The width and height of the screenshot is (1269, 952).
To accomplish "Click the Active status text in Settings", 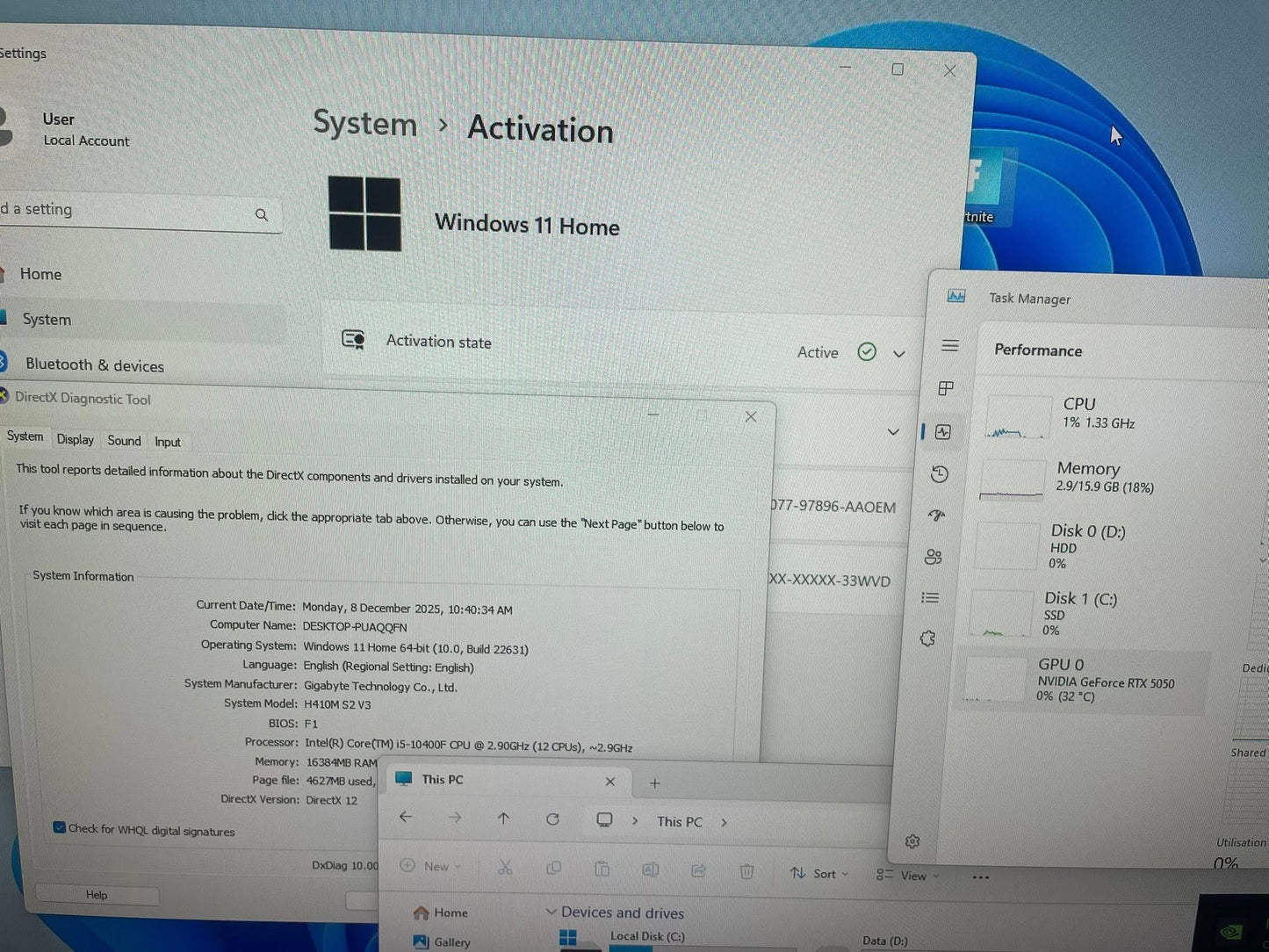I will (818, 352).
